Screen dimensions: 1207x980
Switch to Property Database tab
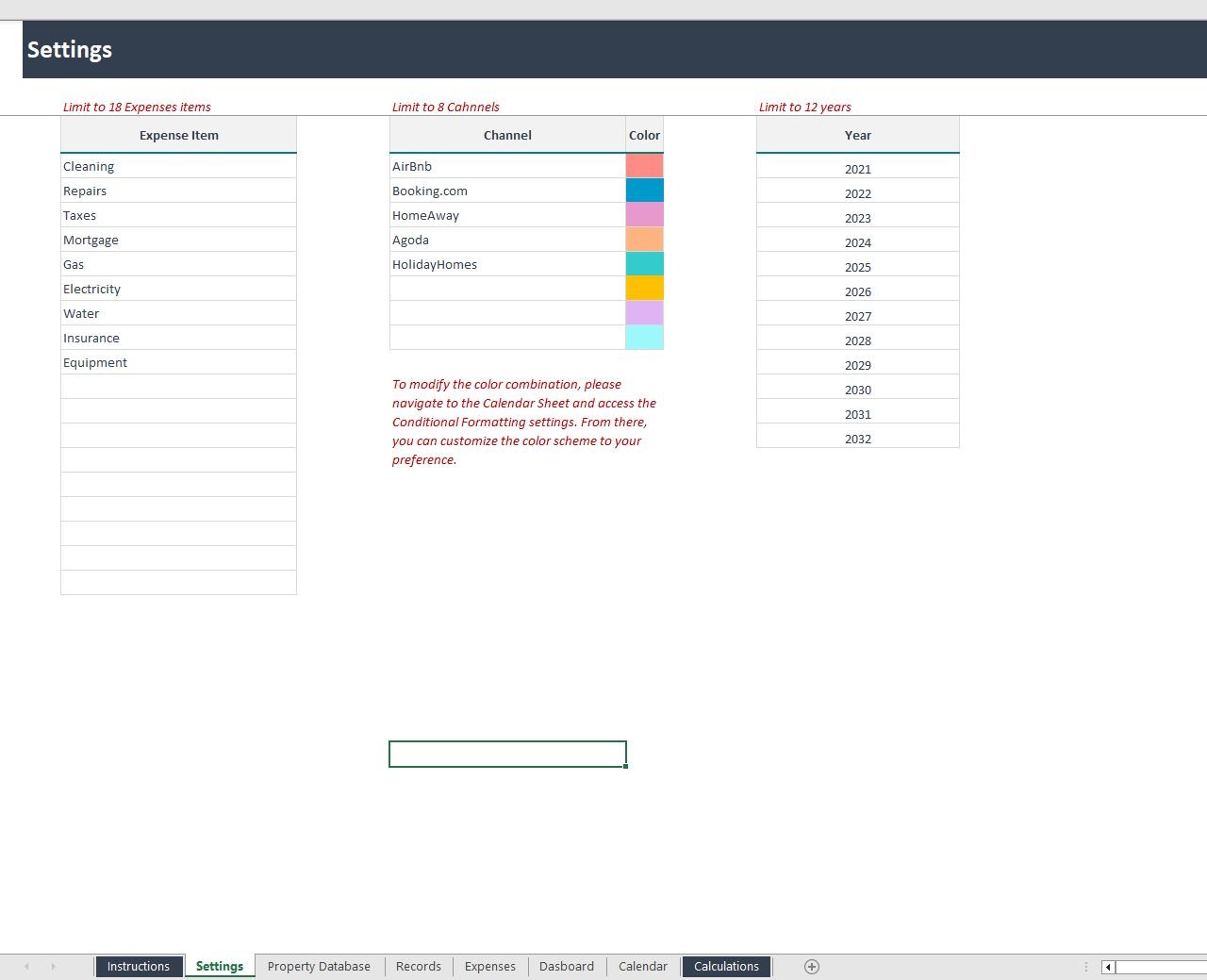click(x=319, y=966)
